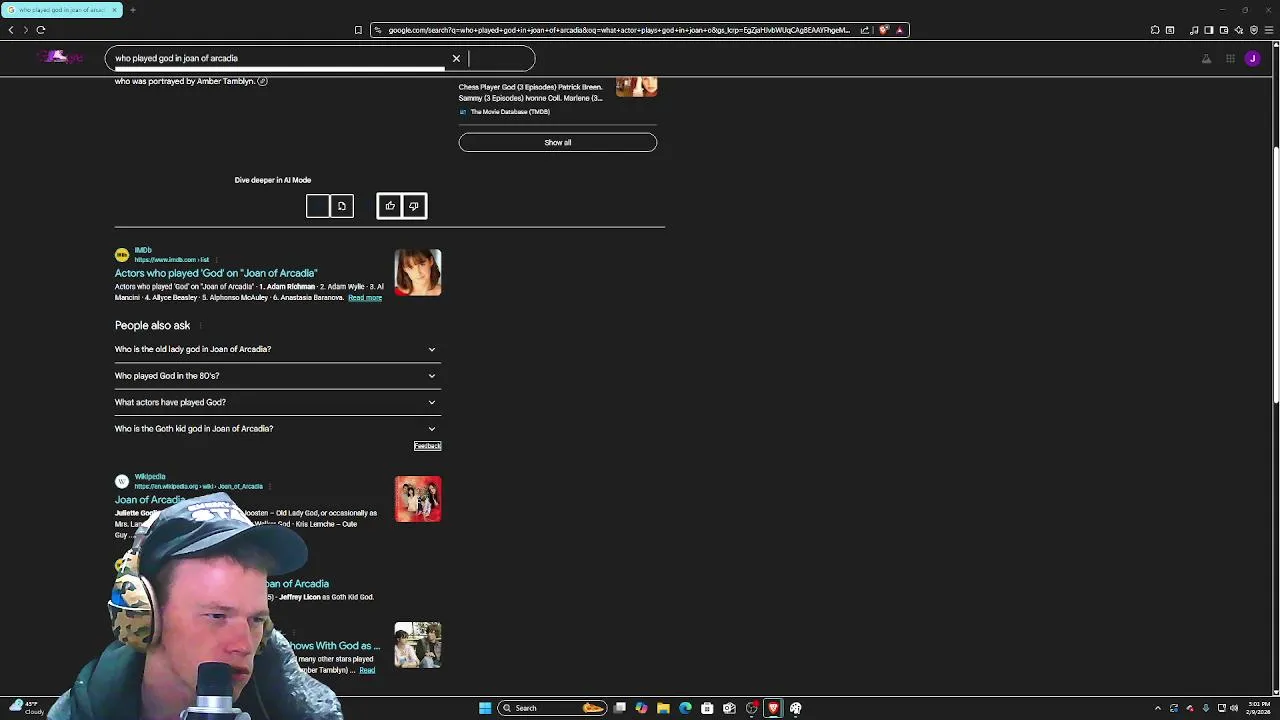The width and height of the screenshot is (1280, 720).
Task: Open the Wikipedia Joan of Arcadia result
Action: (150, 500)
